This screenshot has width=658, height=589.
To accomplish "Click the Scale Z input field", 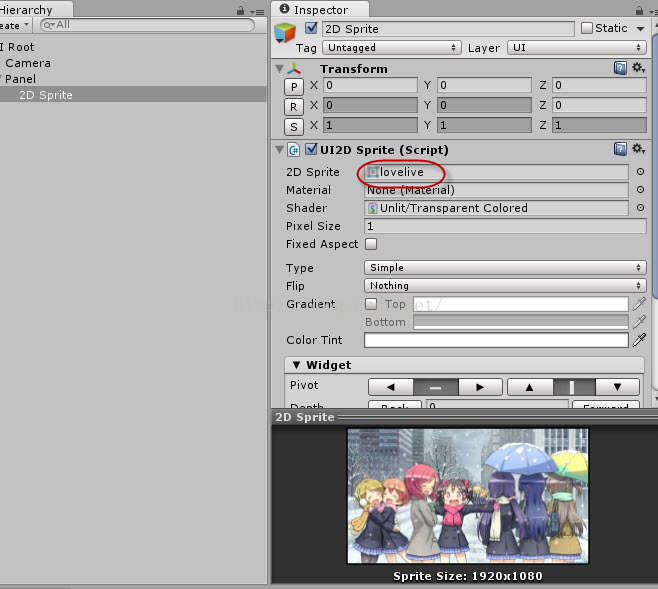I will pyautogui.click(x=599, y=125).
